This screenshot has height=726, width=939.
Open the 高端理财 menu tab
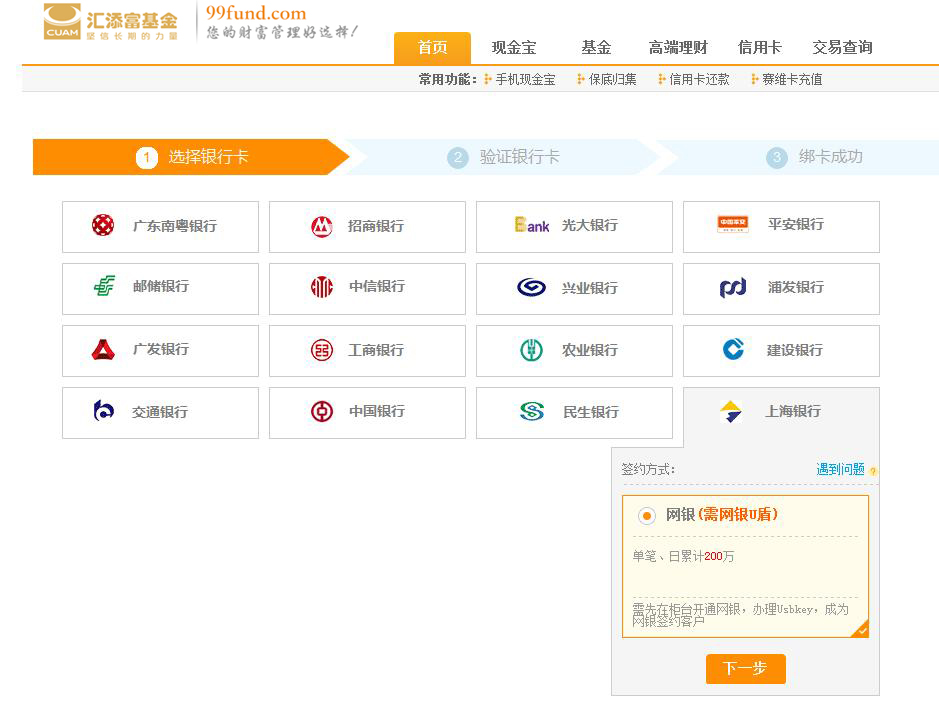coord(678,48)
